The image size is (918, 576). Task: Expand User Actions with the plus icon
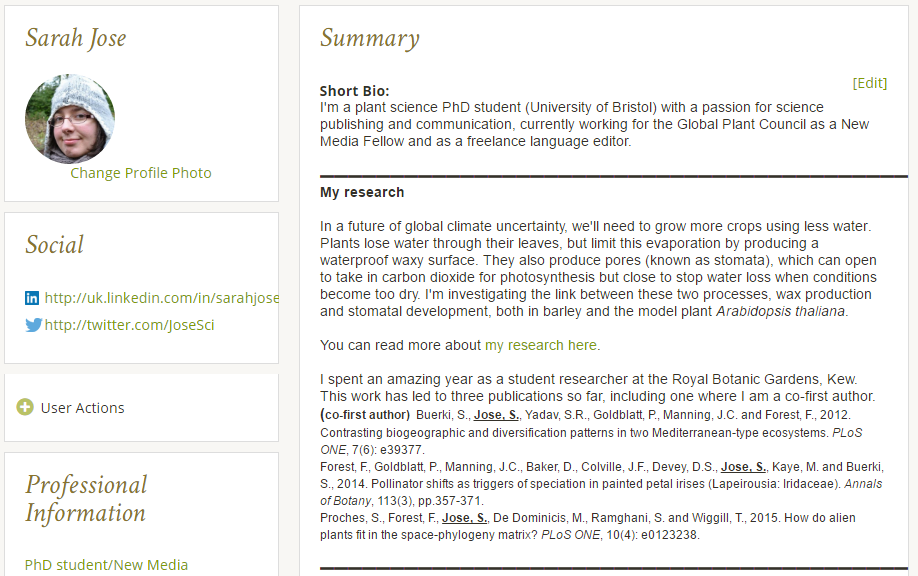click(26, 407)
